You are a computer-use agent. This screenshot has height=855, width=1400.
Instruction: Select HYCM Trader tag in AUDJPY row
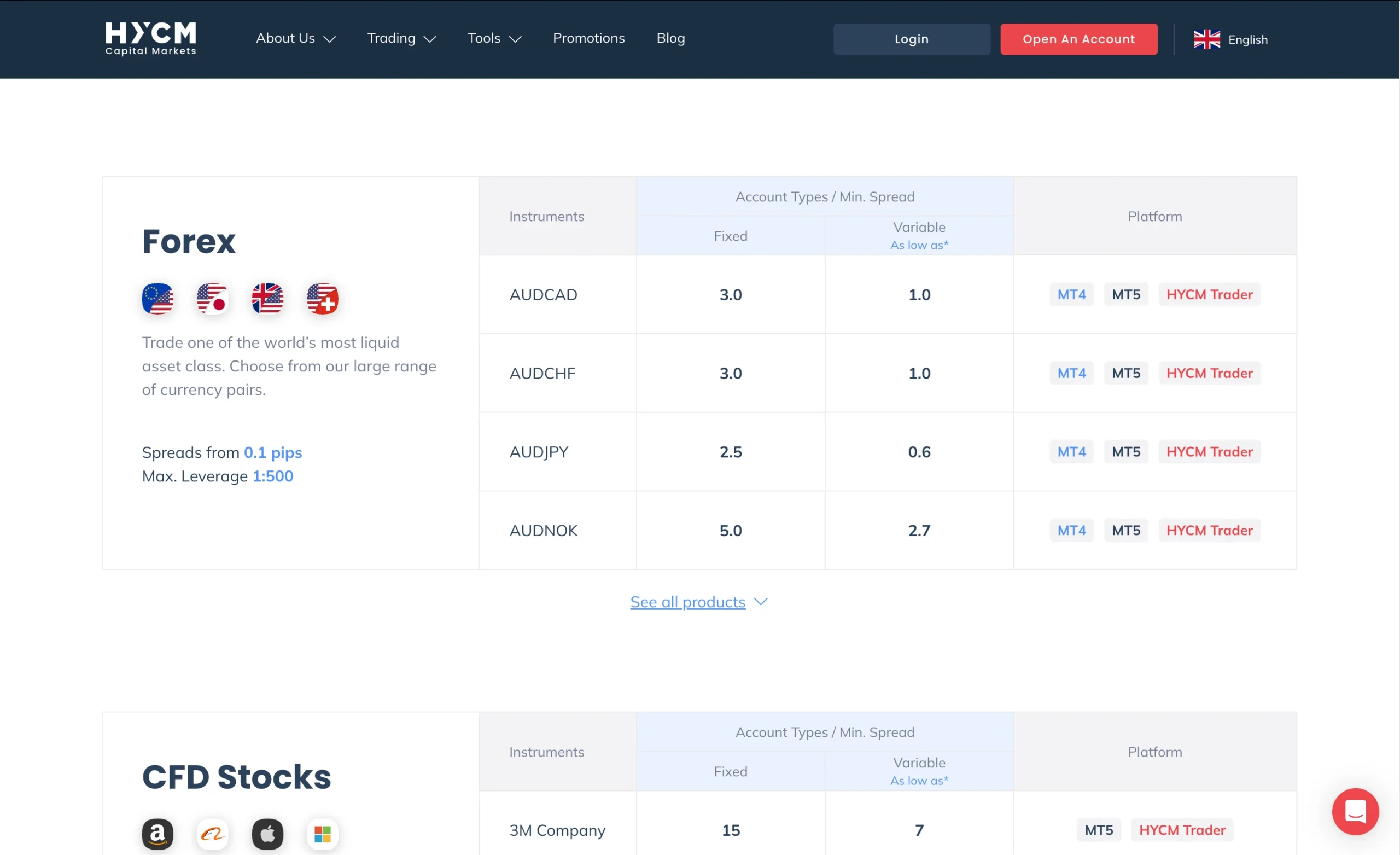1209,451
